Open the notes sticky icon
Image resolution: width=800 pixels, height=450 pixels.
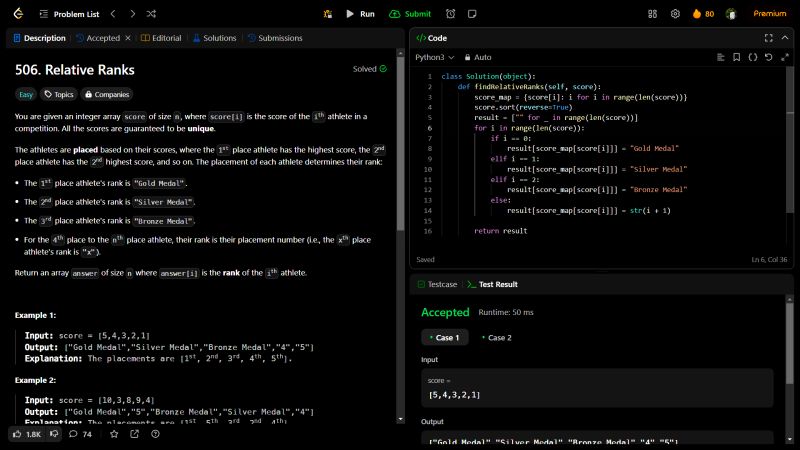pyautogui.click(x=472, y=14)
